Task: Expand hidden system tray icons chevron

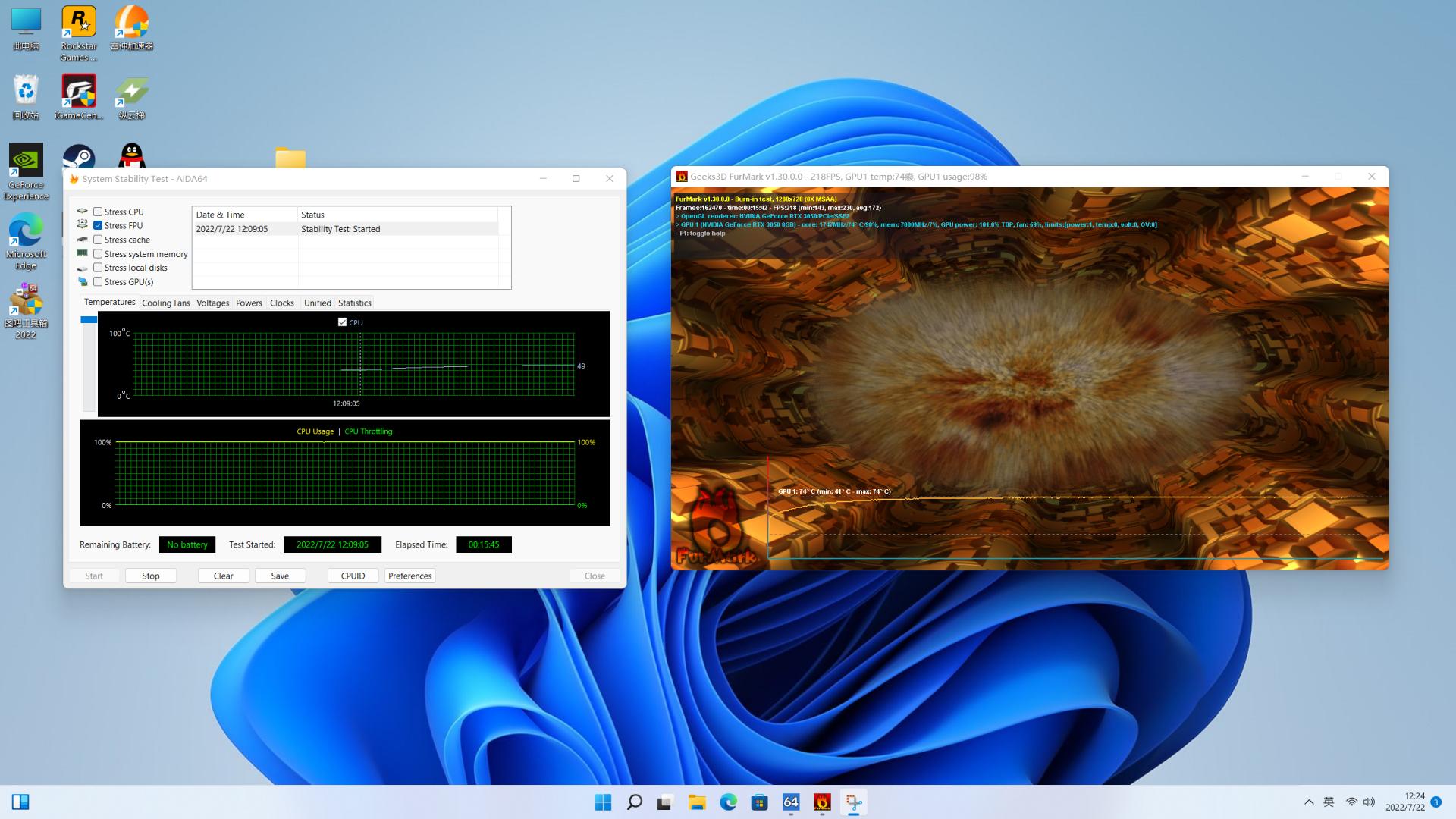Action: pos(1309,802)
